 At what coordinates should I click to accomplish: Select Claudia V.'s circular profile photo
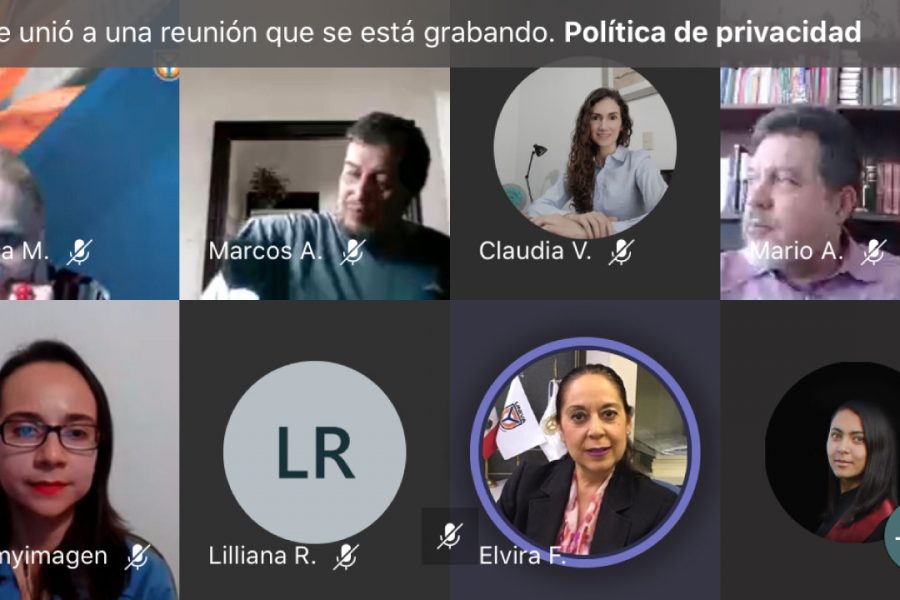[585, 148]
